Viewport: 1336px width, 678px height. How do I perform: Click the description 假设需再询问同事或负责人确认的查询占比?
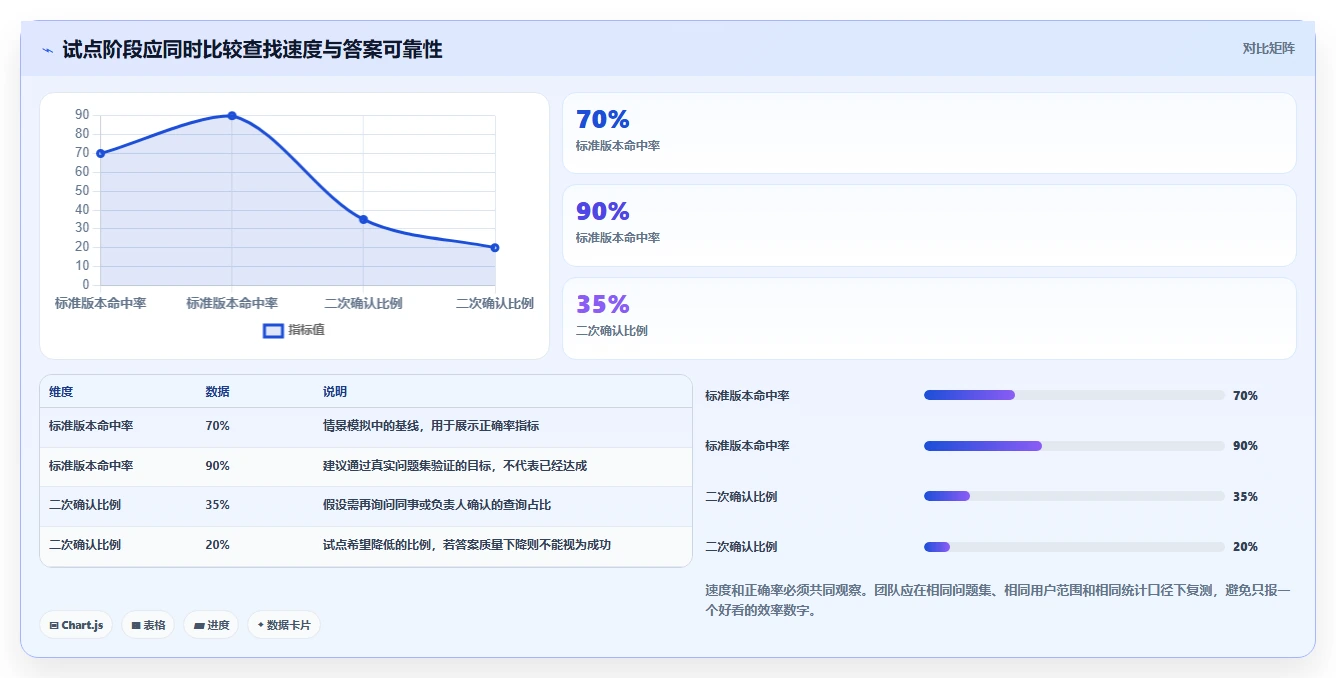[436, 505]
